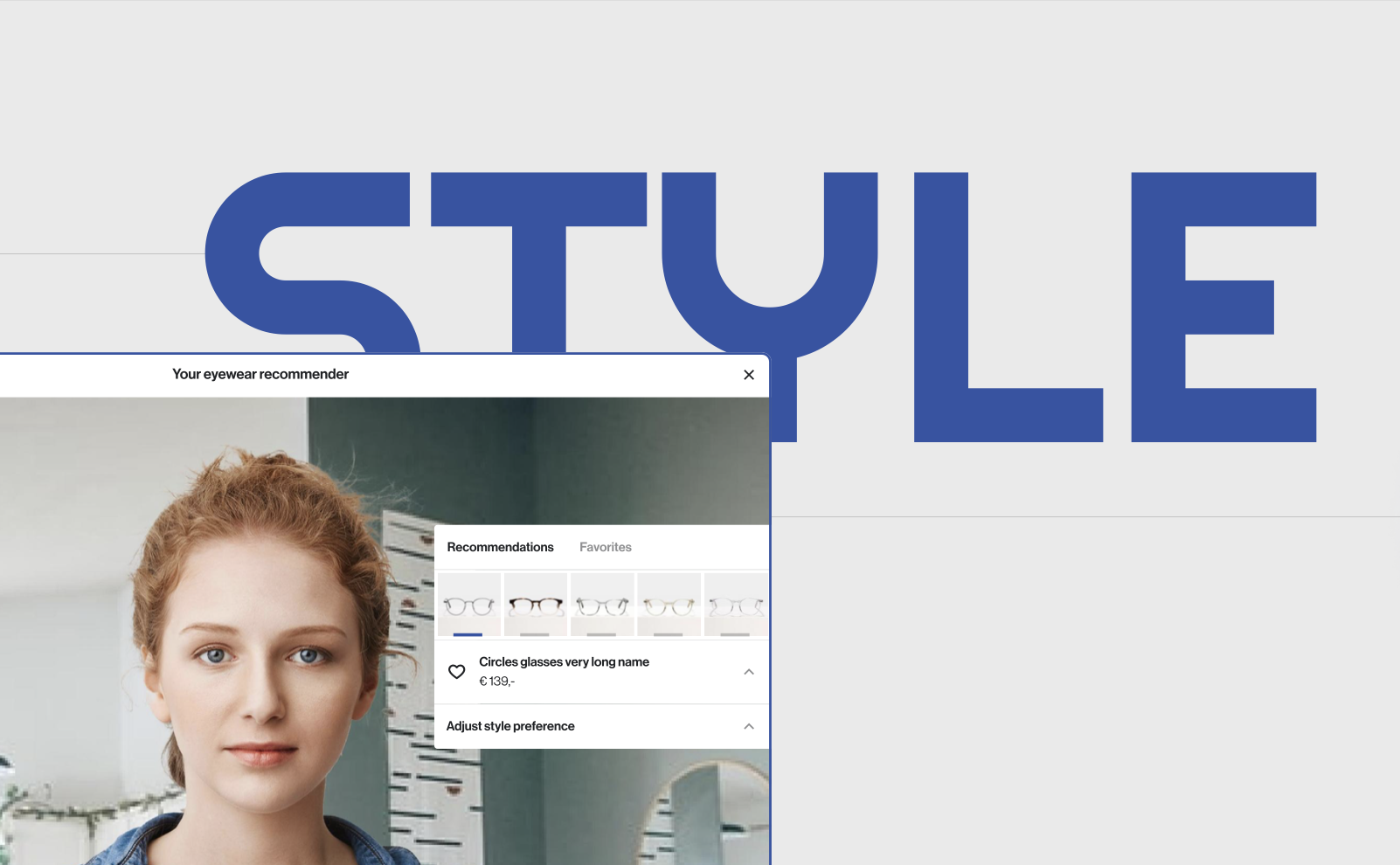Switch to the Recommendations tab
Screen dimensions: 1400x865
click(x=500, y=547)
